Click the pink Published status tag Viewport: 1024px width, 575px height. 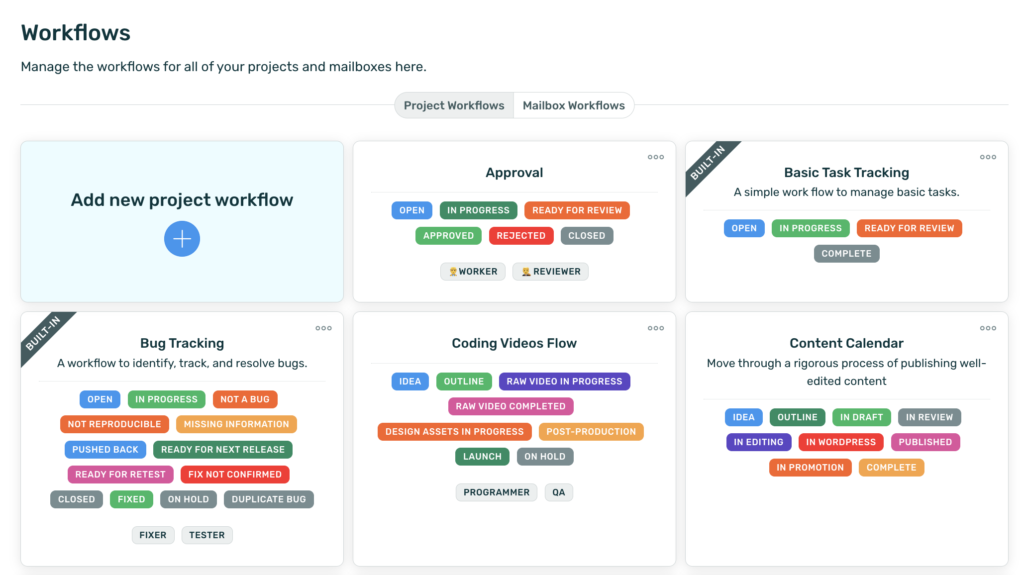925,442
